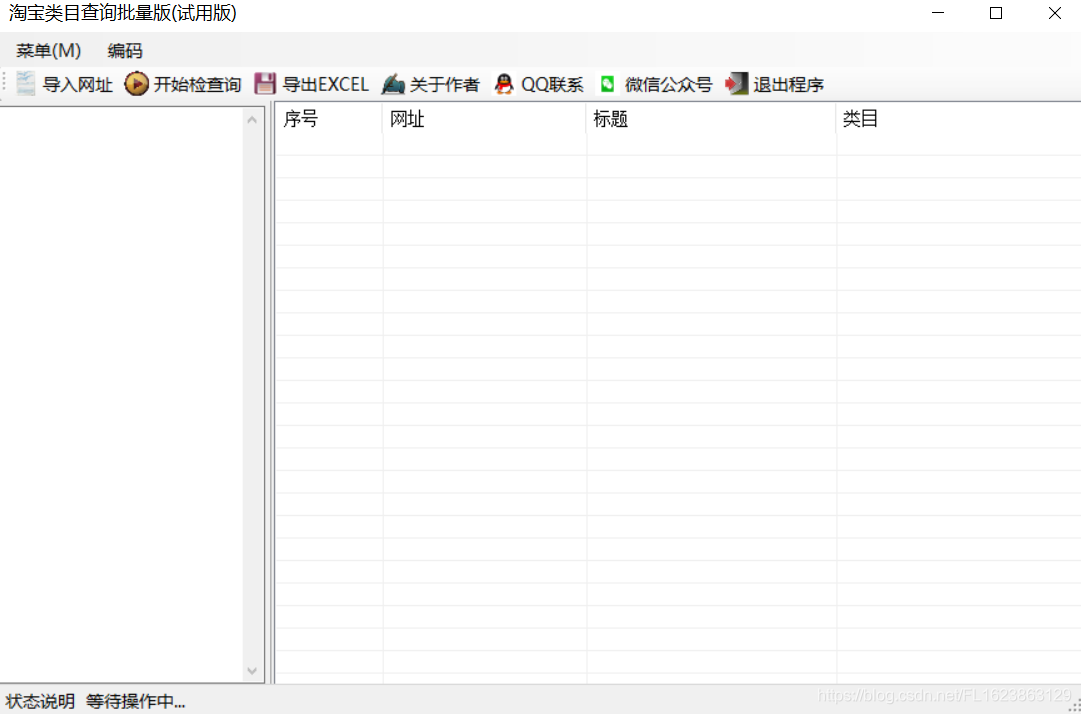Click the 序号 column header
The image size is (1081, 714).
click(x=329, y=119)
